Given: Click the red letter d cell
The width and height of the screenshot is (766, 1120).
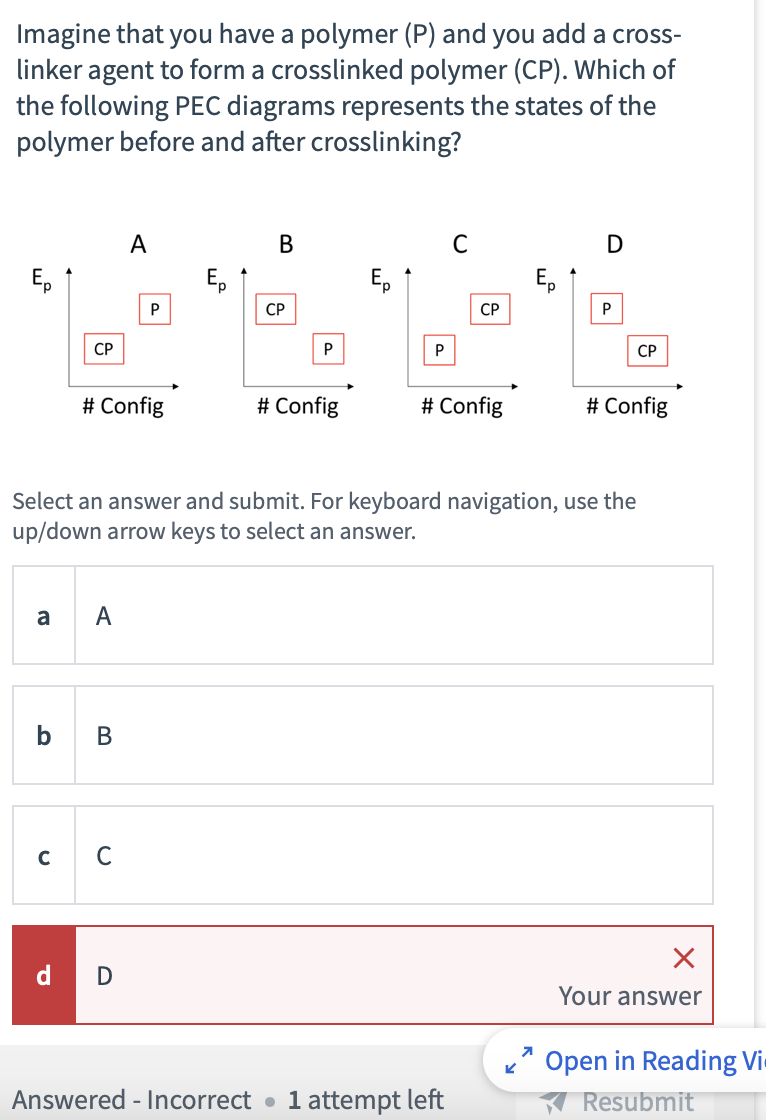Looking at the screenshot, I should [43, 975].
